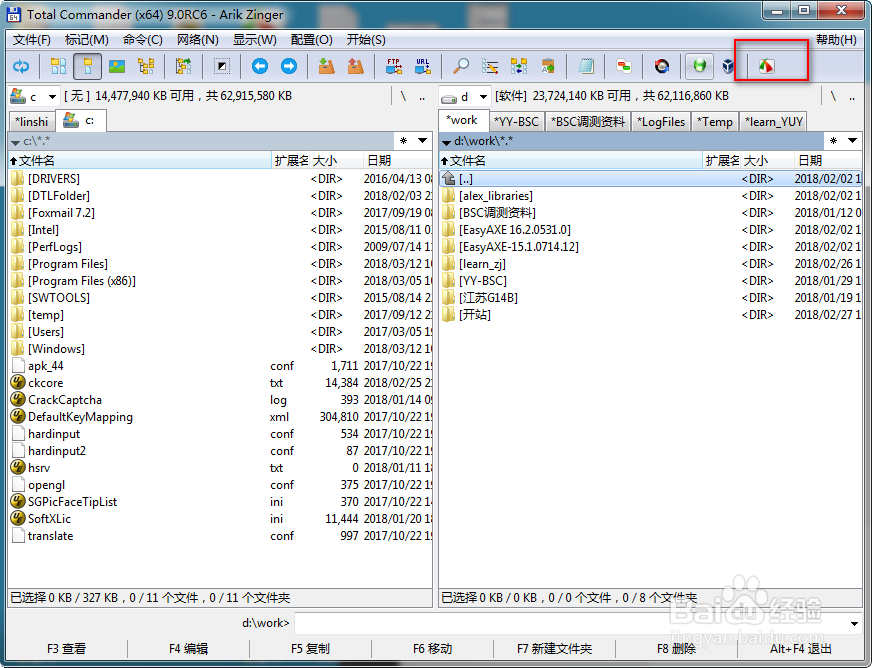Open right panel favorites asterisk button
The width and height of the screenshot is (872, 668).
(x=834, y=141)
